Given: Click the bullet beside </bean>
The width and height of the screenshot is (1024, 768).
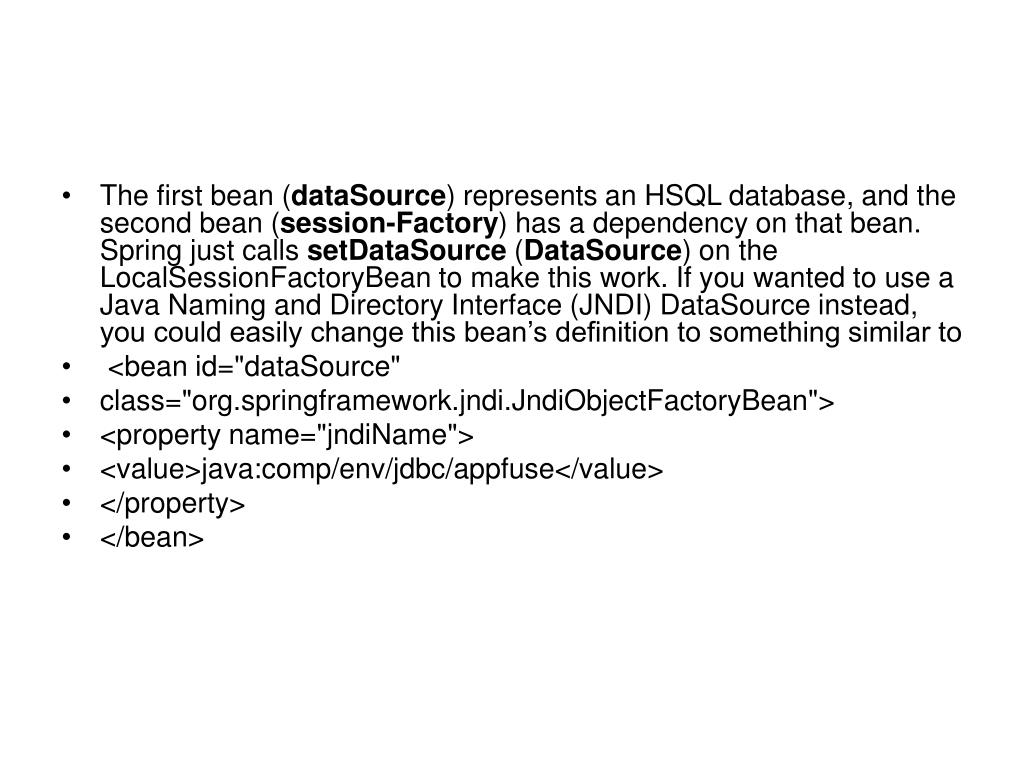Looking at the screenshot, I should pyautogui.click(x=67, y=537).
